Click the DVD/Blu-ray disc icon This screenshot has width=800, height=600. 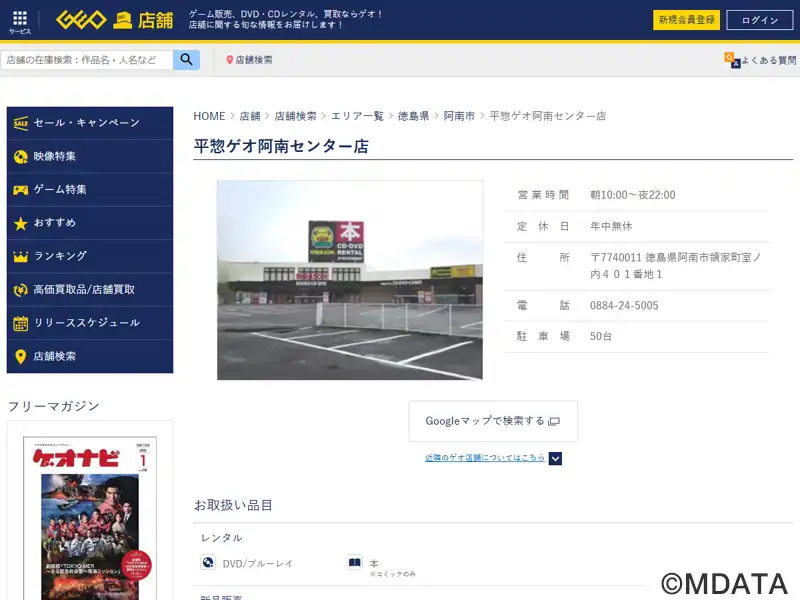(208, 562)
